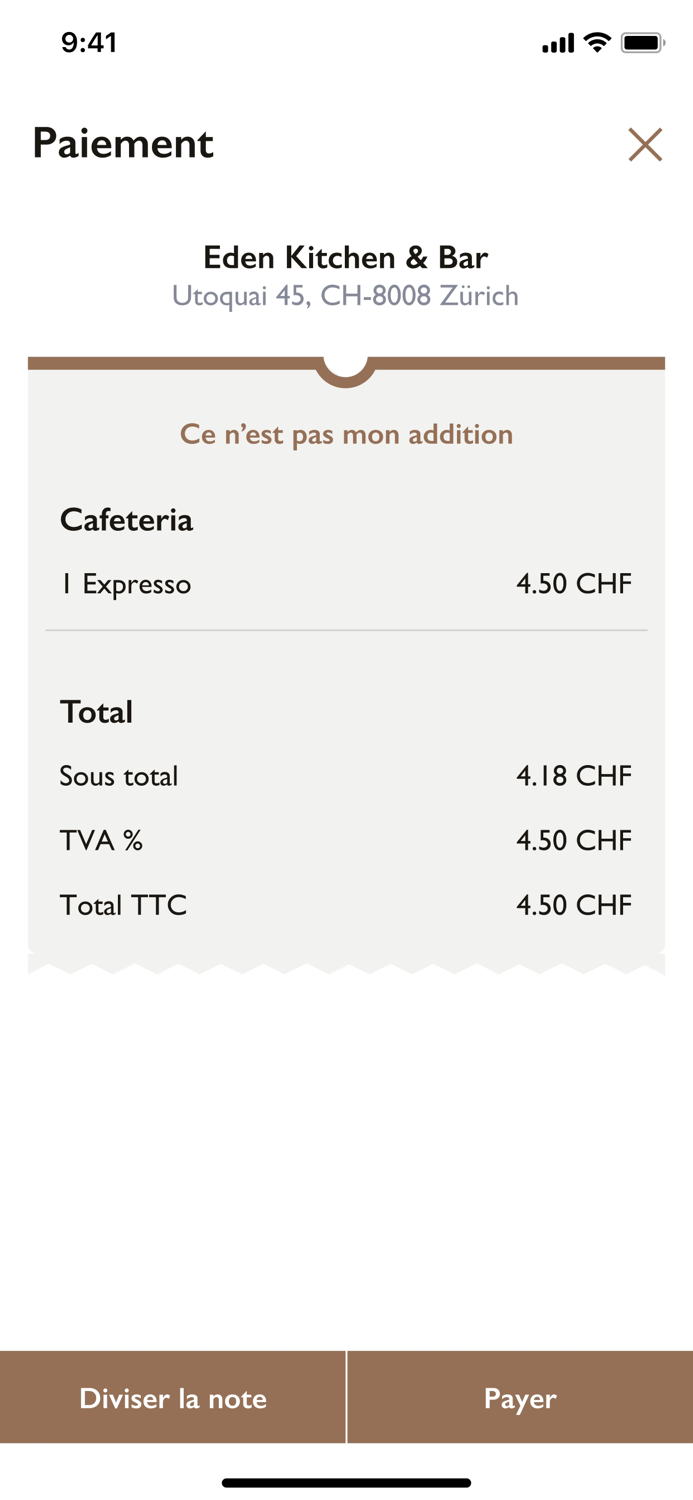Screen dimensions: 693x1500
Task: Click "Ce n'est pas mon addition" link
Action: (x=346, y=434)
